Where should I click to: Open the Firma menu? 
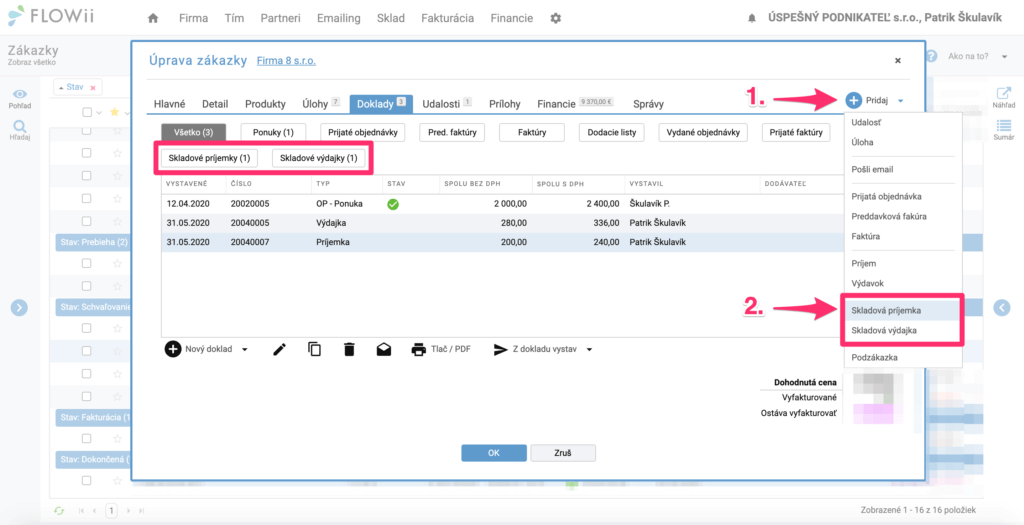click(x=194, y=18)
